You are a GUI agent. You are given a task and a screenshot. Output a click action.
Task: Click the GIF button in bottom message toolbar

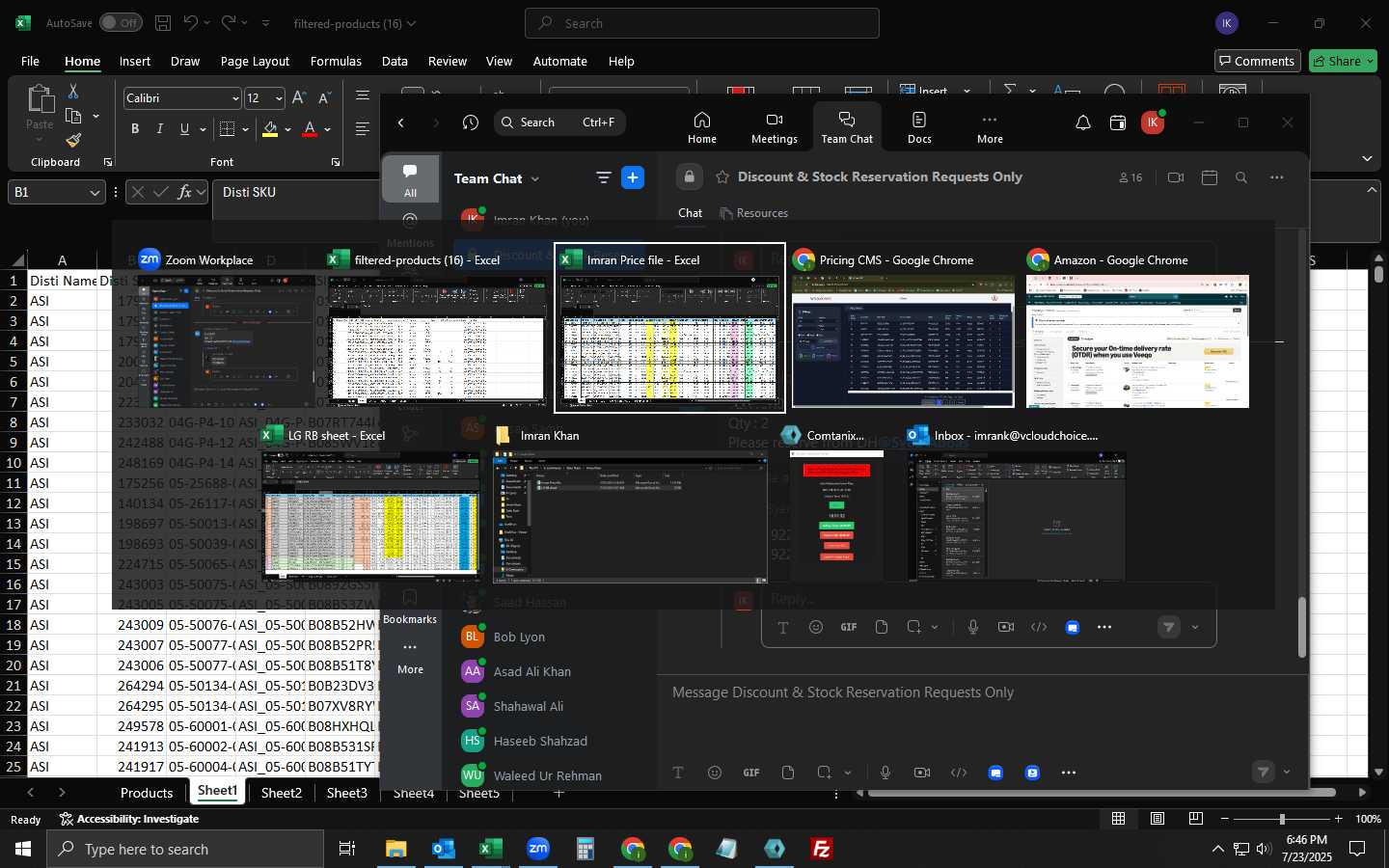(751, 773)
